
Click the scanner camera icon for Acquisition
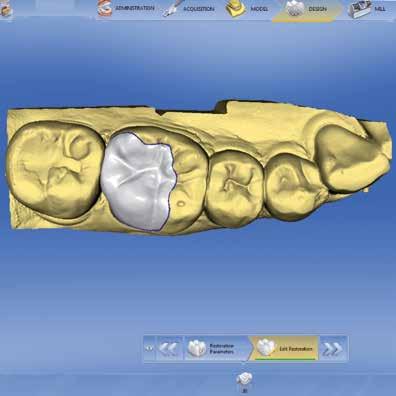point(172,9)
